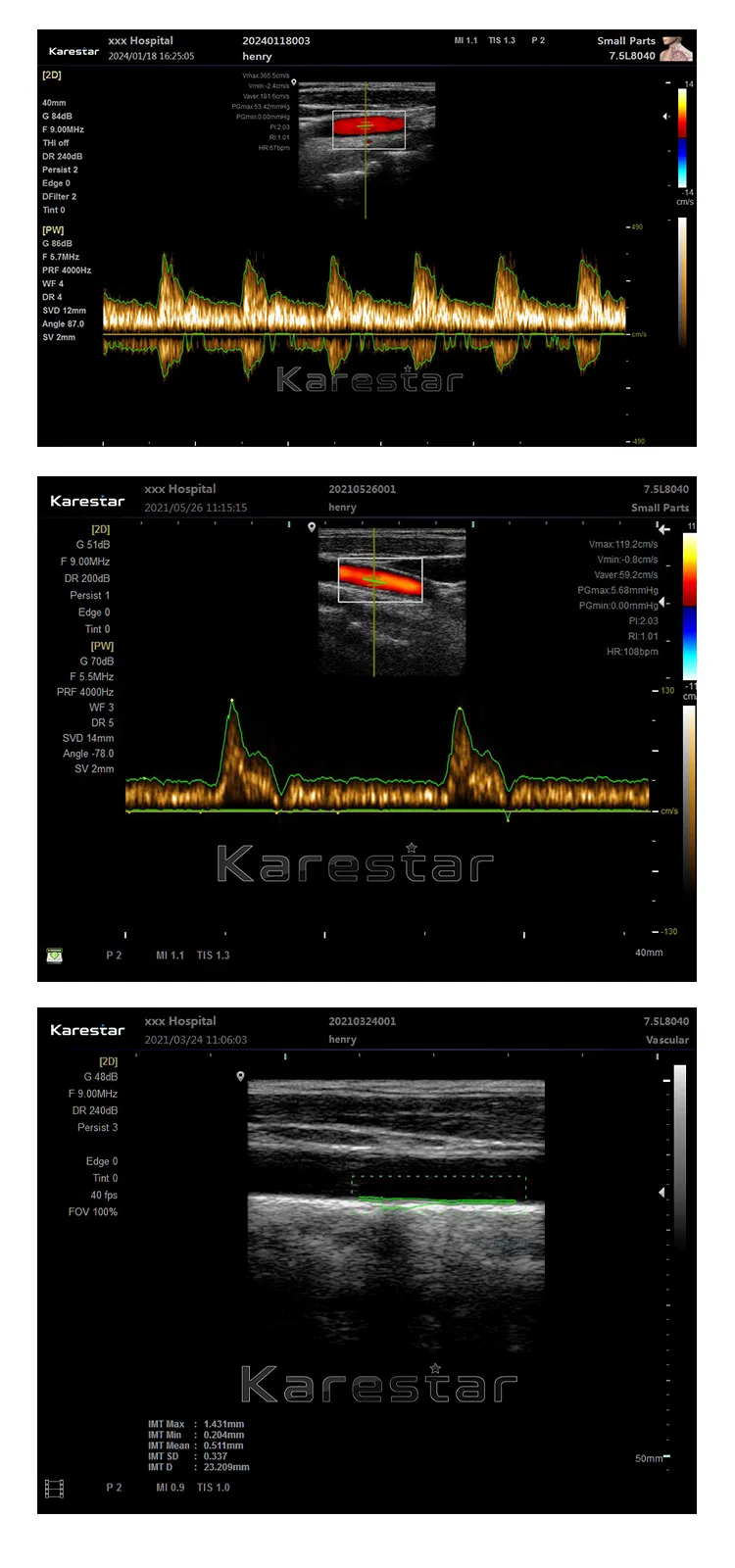Click the probe orientation marker above the grayscale vascular image

tap(240, 1076)
